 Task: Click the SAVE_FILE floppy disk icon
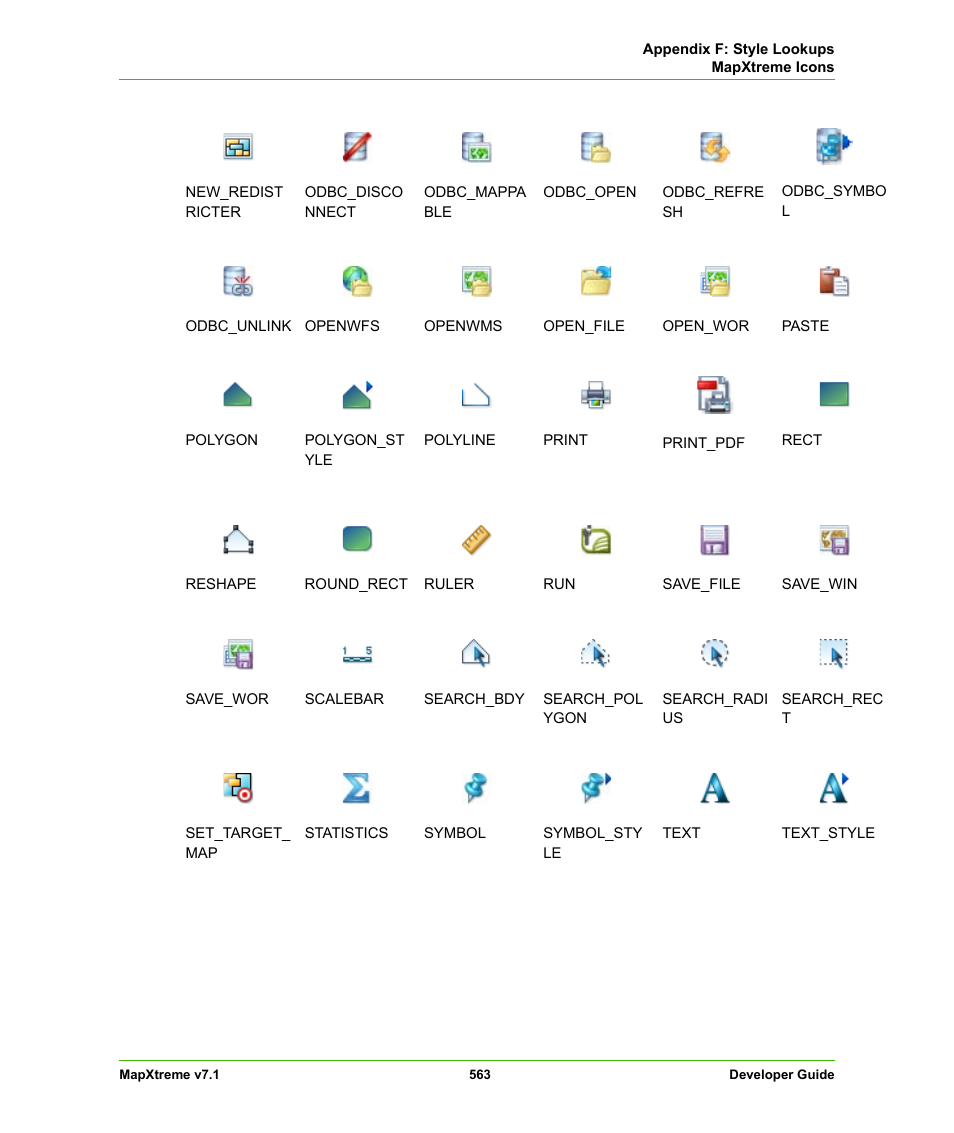tap(715, 539)
